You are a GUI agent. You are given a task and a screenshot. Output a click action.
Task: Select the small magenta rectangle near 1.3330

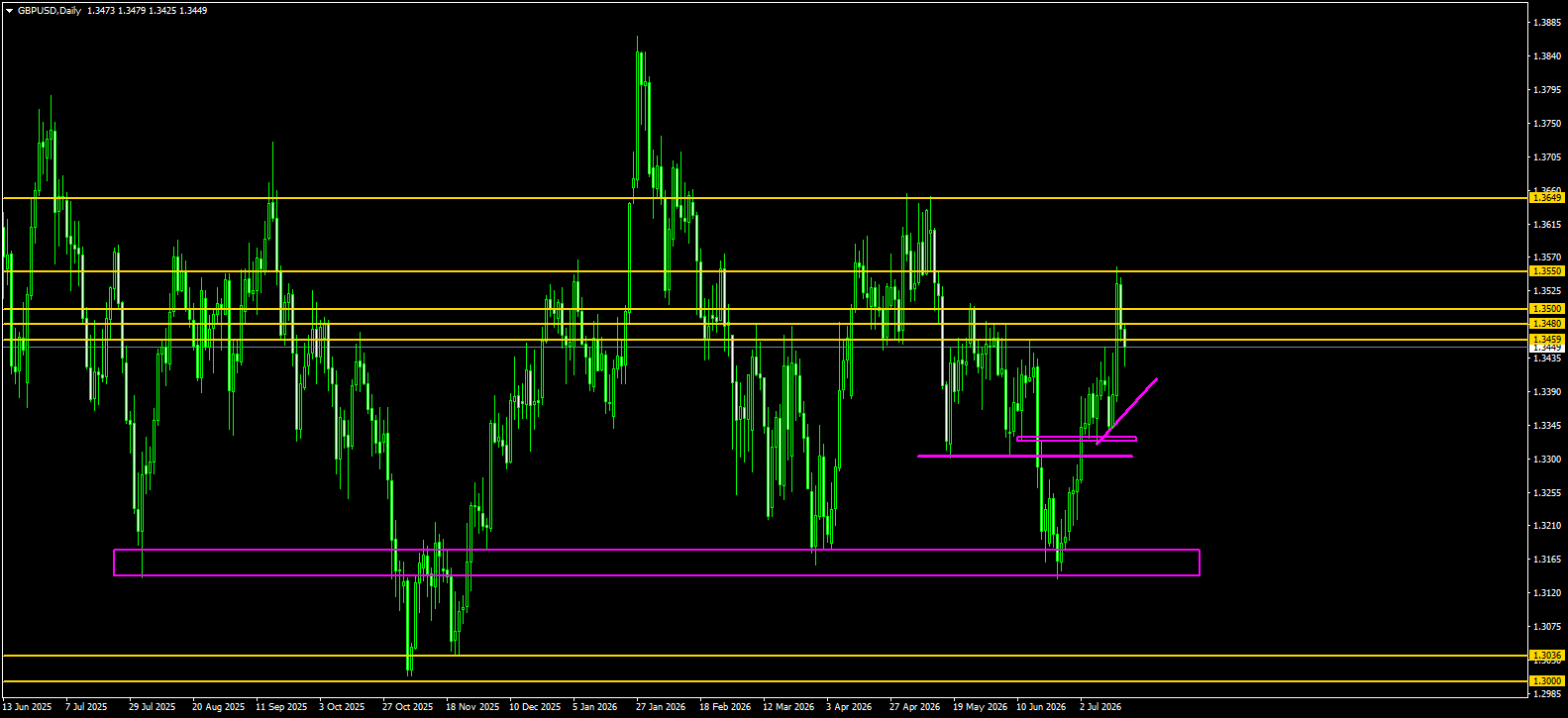point(1076,439)
